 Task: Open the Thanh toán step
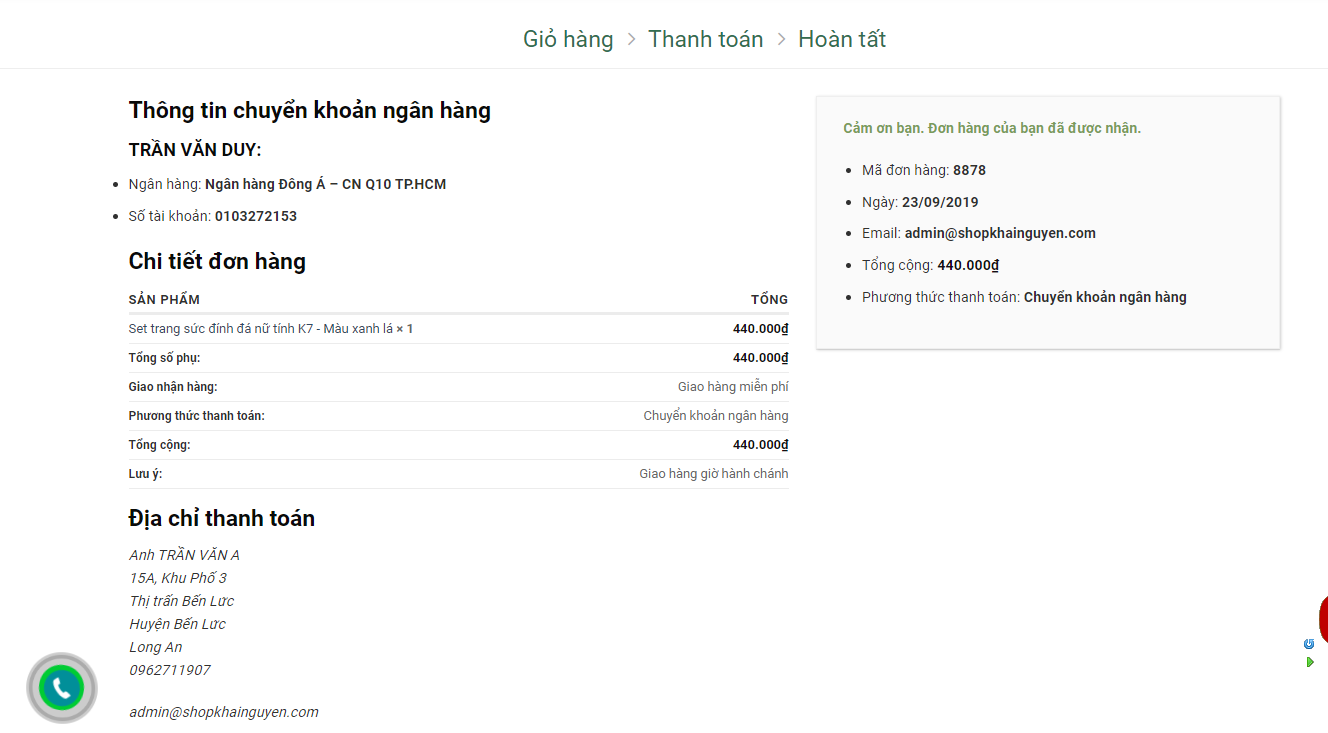705,40
